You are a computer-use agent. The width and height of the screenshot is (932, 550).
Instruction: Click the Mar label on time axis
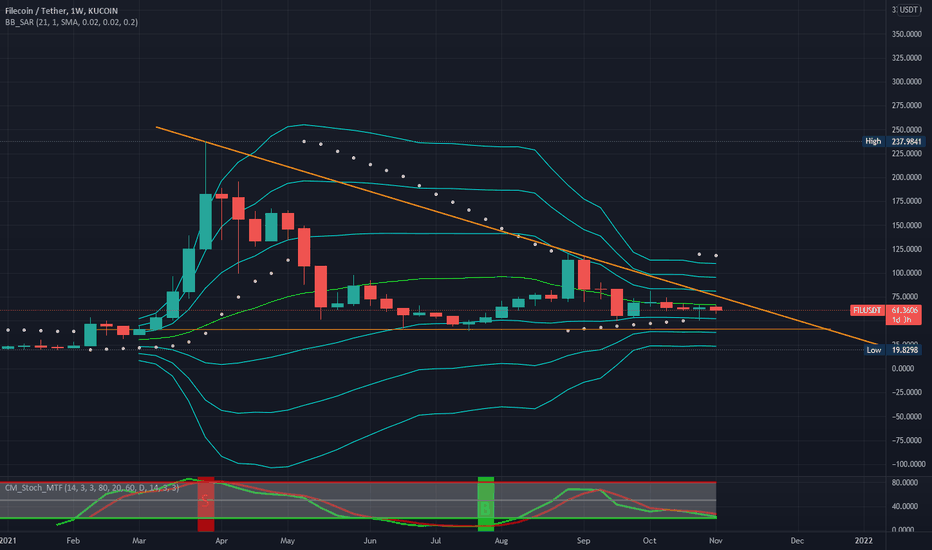[x=139, y=540]
